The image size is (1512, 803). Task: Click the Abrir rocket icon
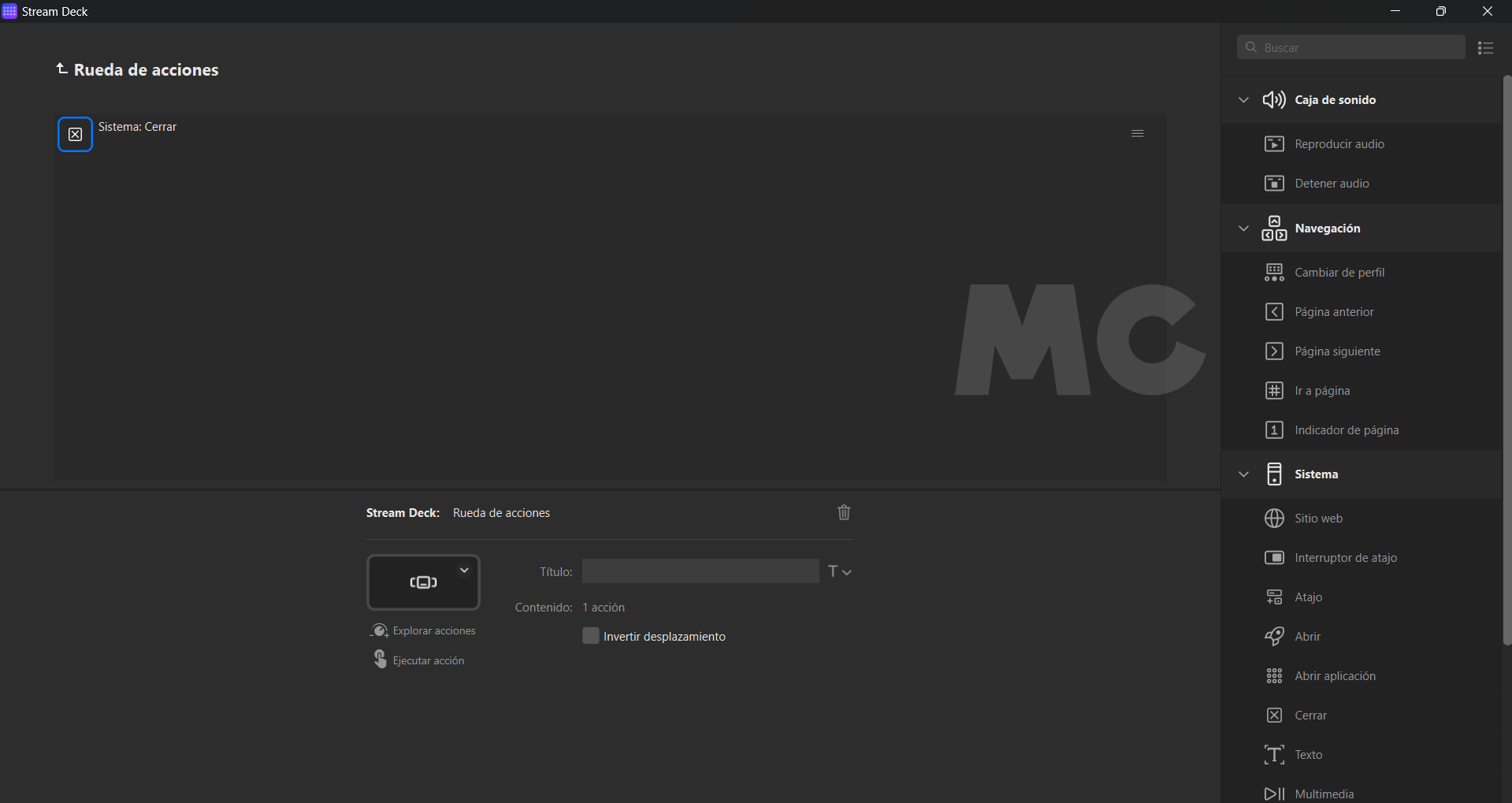[1274, 637]
